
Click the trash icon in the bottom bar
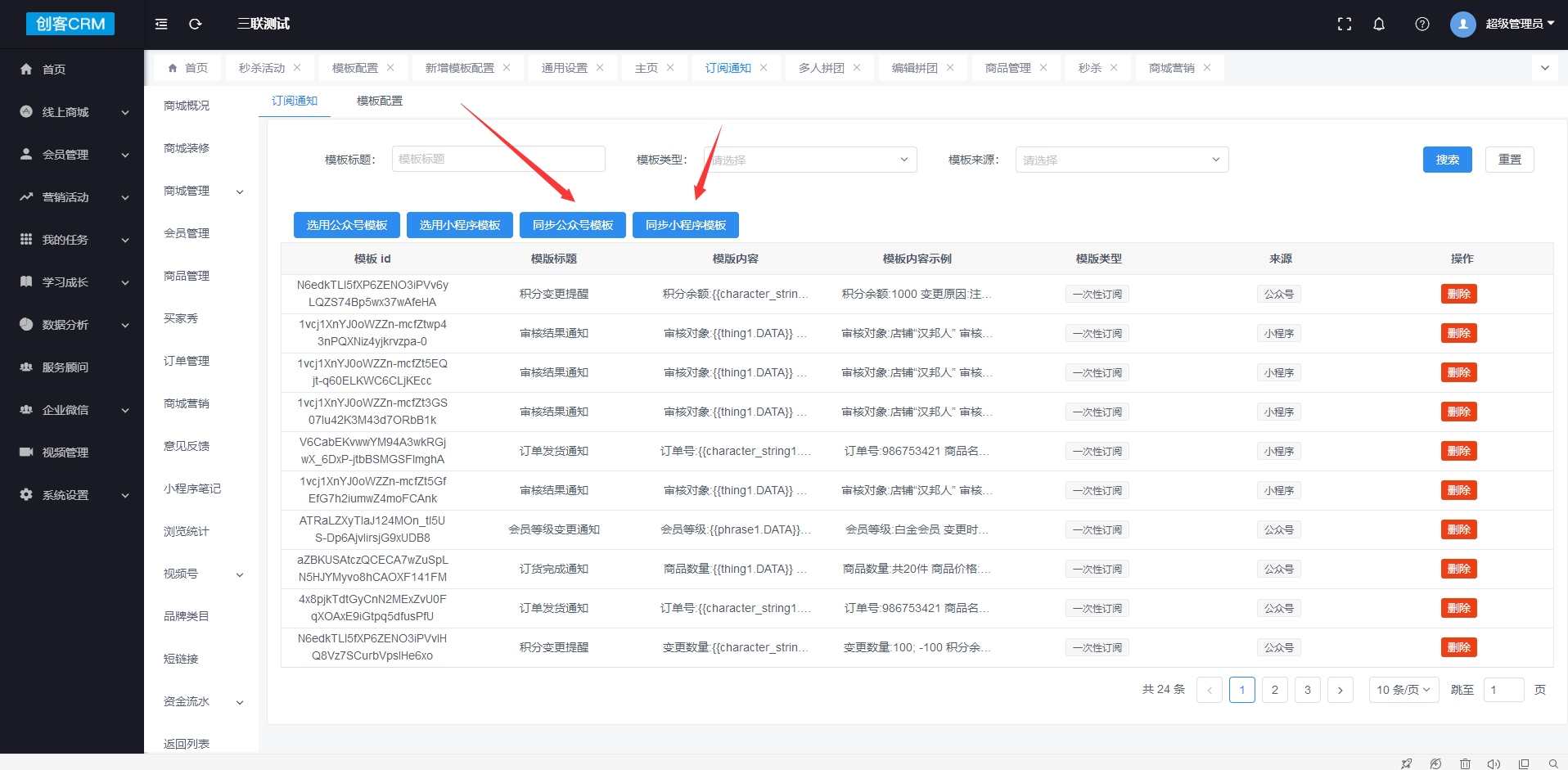[1465, 763]
